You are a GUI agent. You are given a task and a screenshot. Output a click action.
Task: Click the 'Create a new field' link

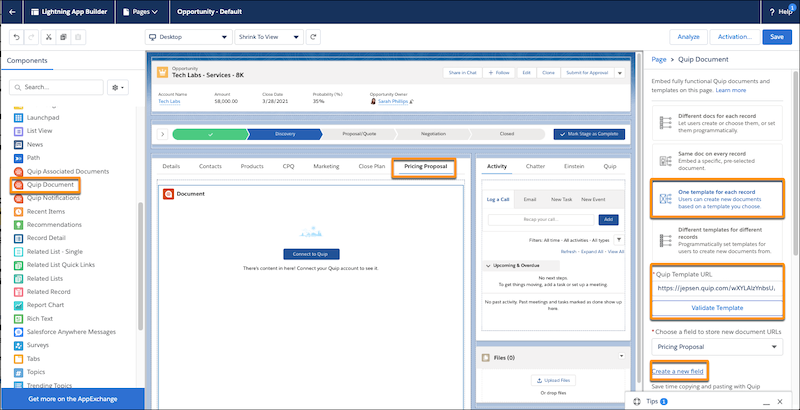coord(679,371)
